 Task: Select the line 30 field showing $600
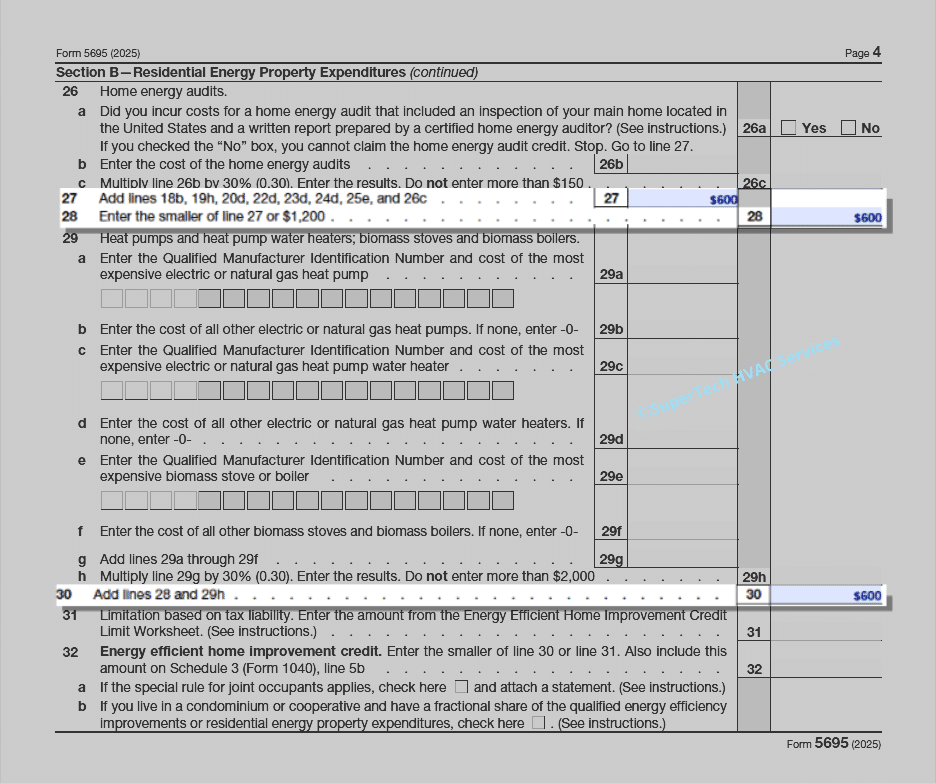pos(827,595)
